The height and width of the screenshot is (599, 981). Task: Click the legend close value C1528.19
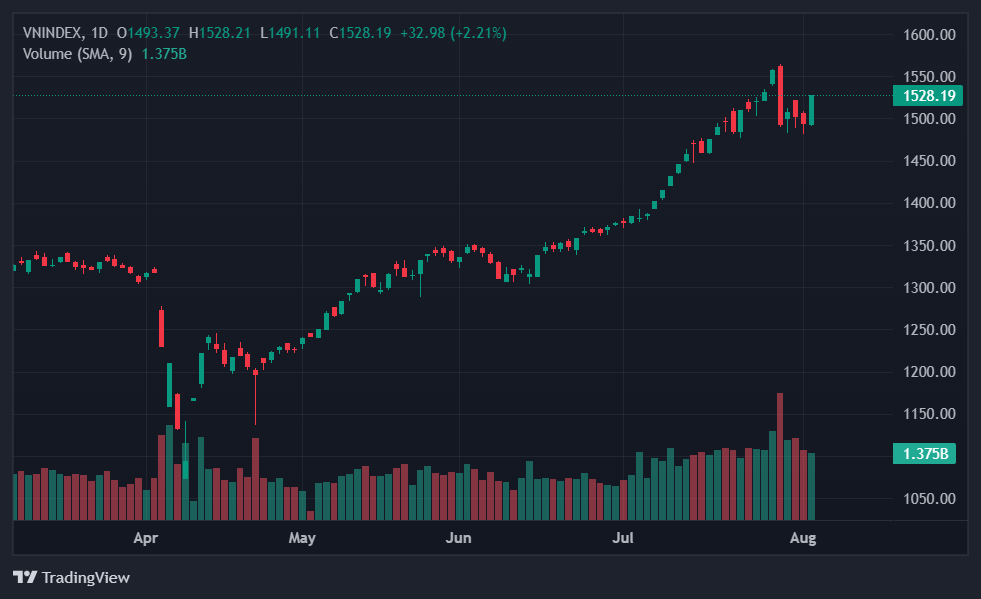[360, 33]
